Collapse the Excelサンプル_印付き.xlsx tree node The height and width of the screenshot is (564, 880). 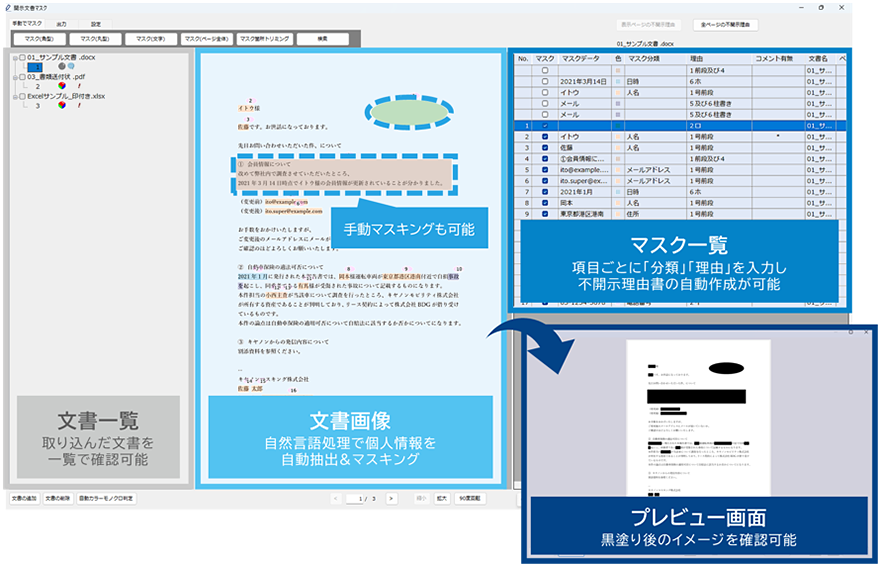pyautogui.click(x=14, y=95)
